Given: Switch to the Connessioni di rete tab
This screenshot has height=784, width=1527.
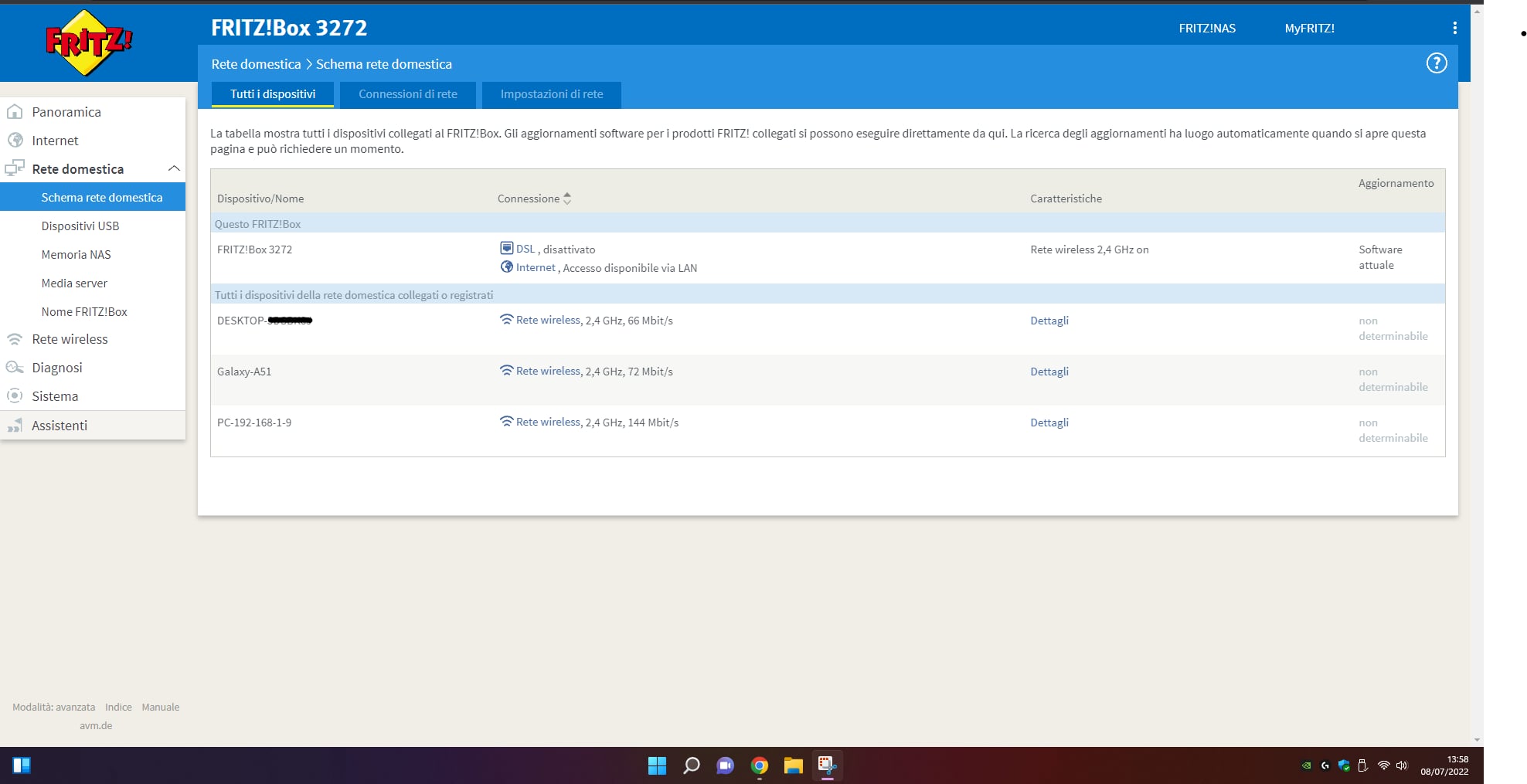Looking at the screenshot, I should tap(408, 94).
